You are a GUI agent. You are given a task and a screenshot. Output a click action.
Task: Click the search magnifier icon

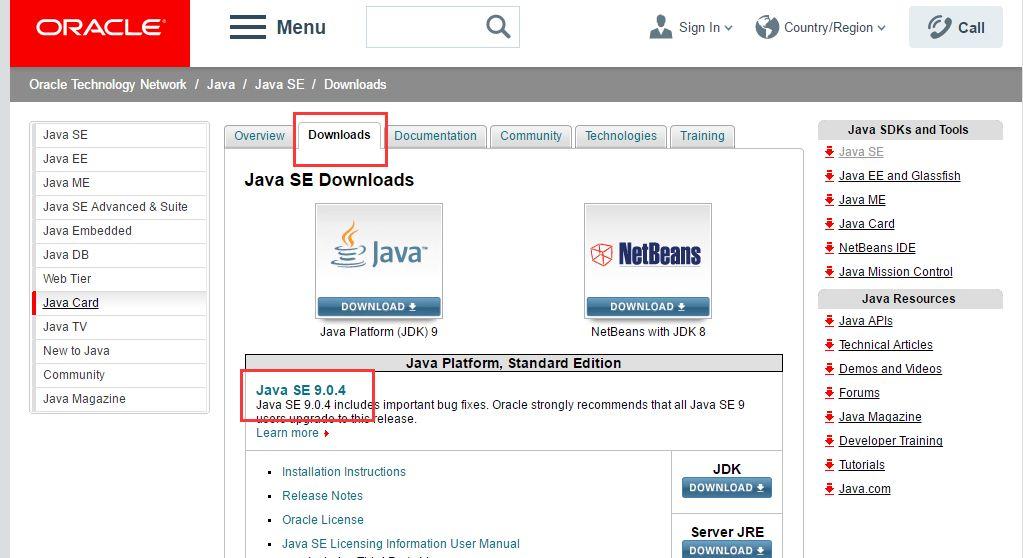(498, 27)
